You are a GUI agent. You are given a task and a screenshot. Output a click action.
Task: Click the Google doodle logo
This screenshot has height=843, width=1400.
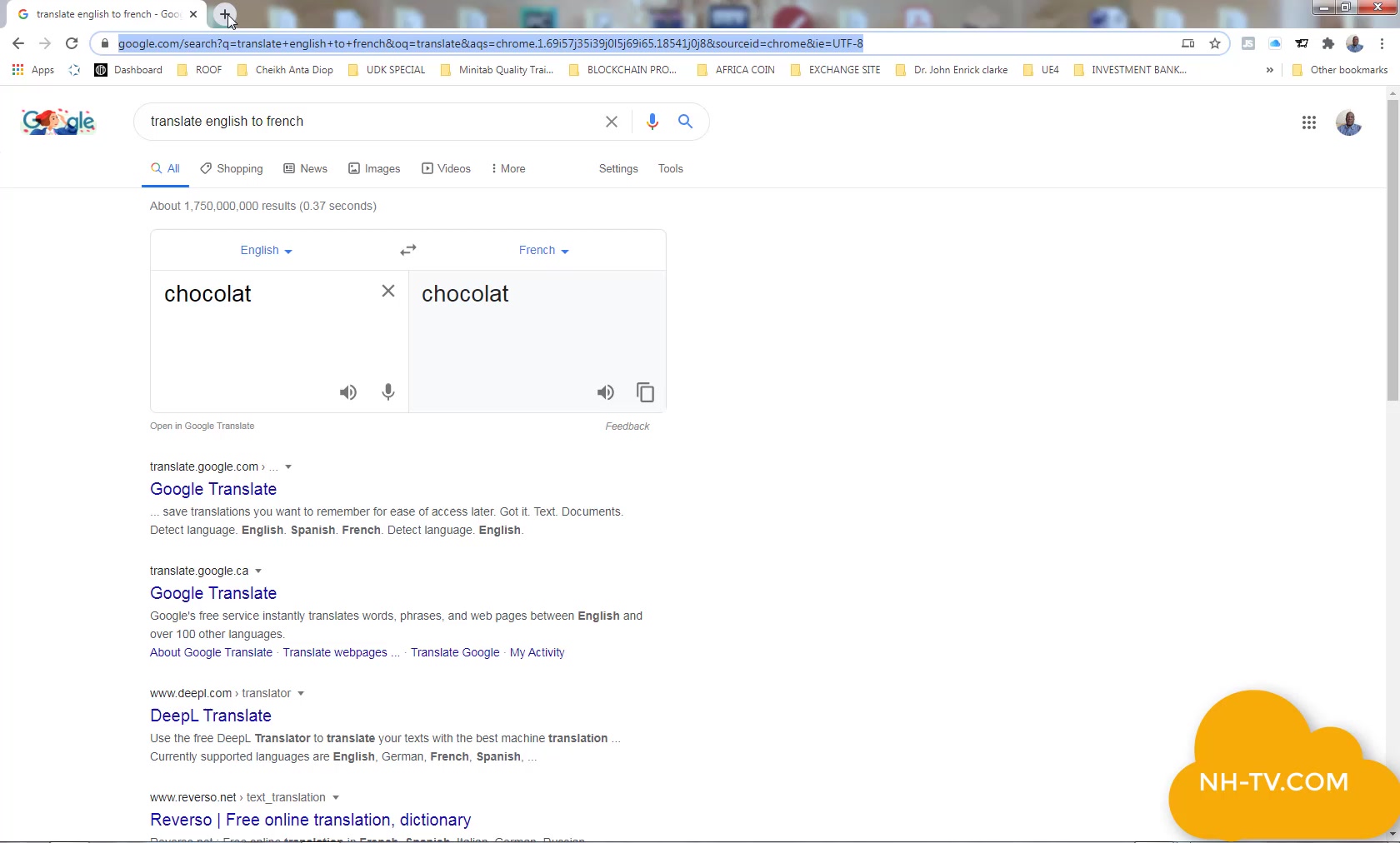[58, 122]
